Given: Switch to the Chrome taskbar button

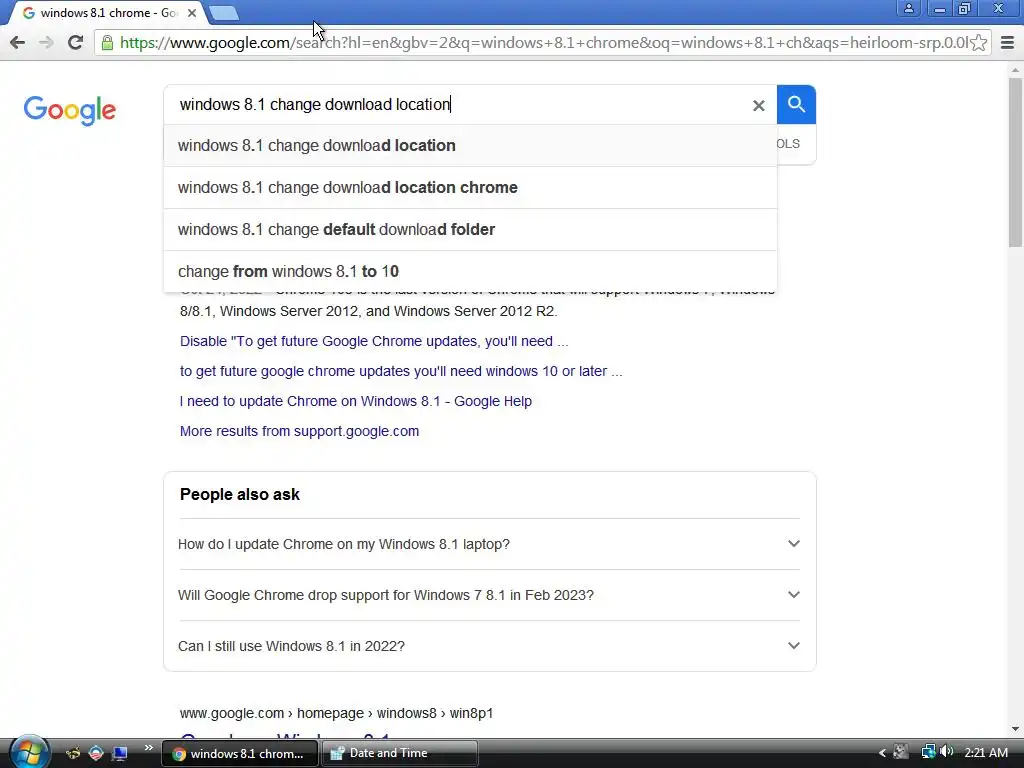Looking at the screenshot, I should 239,754.
